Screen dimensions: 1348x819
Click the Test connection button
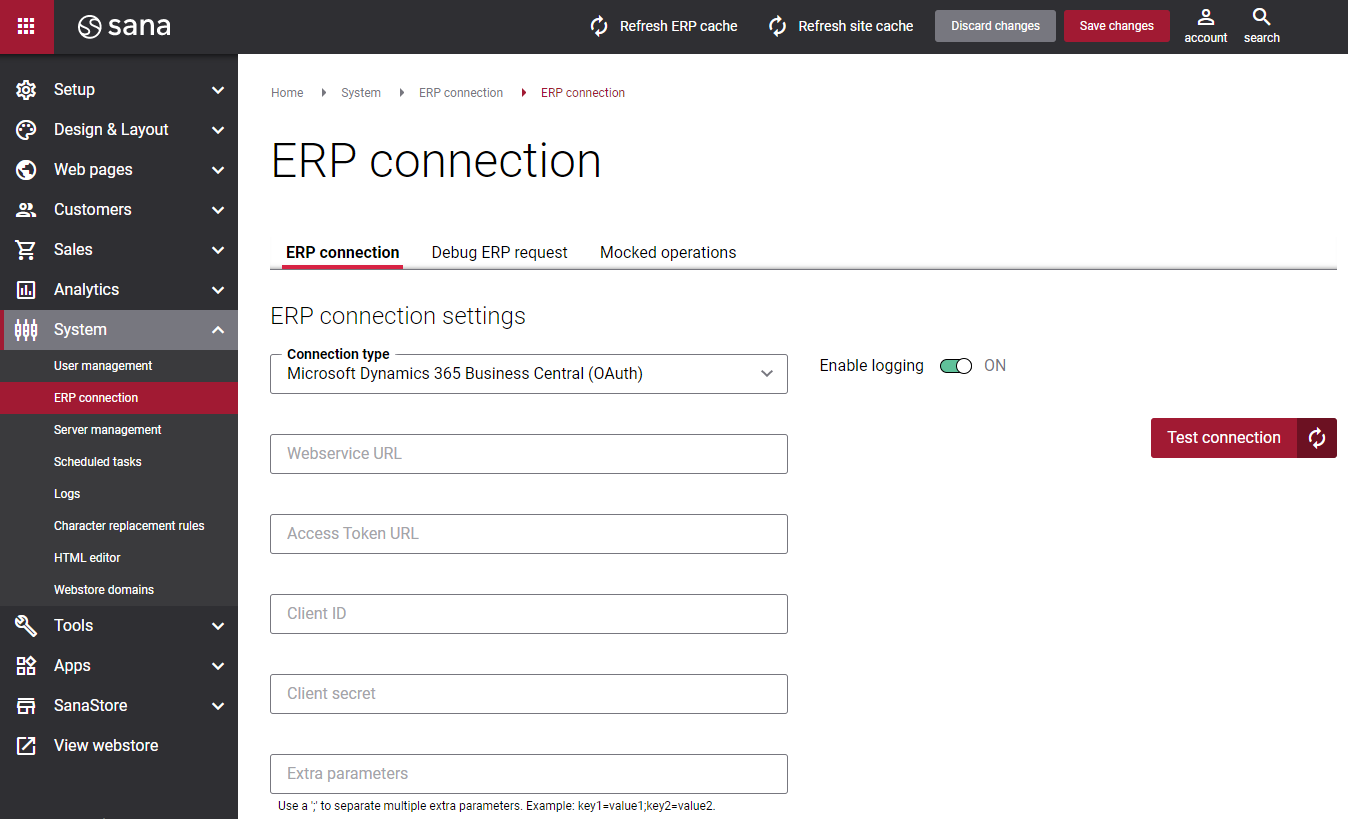coord(1224,438)
